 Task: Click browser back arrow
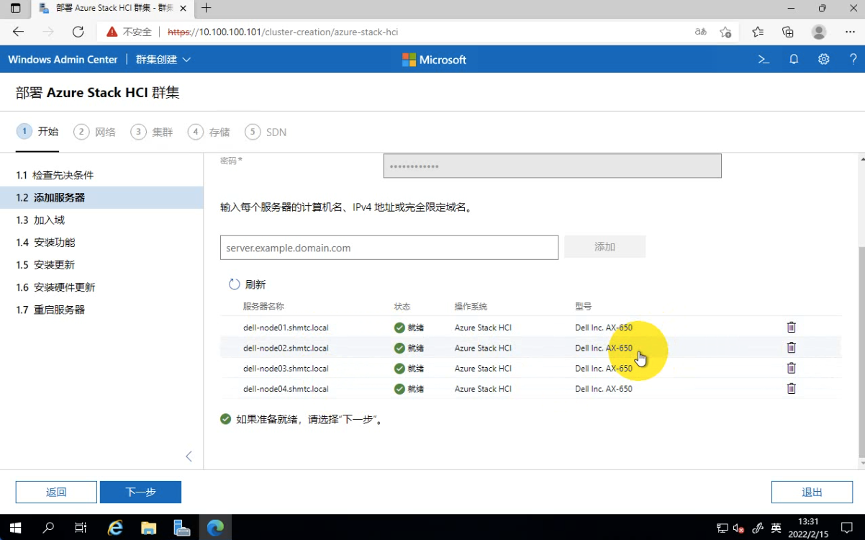[18, 31]
